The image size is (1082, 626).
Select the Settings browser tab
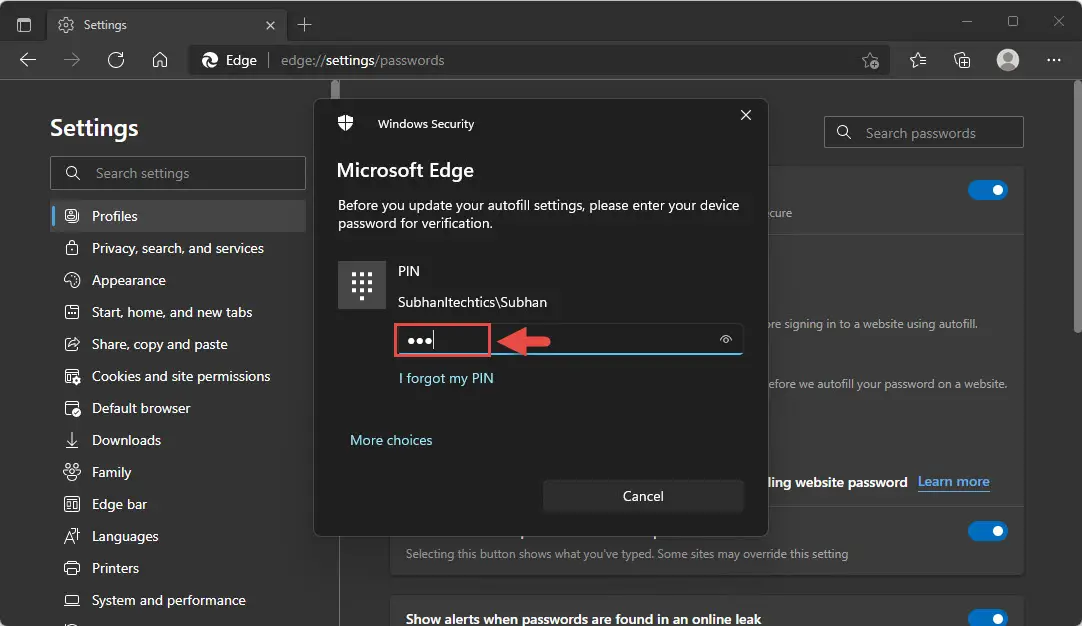point(167,25)
